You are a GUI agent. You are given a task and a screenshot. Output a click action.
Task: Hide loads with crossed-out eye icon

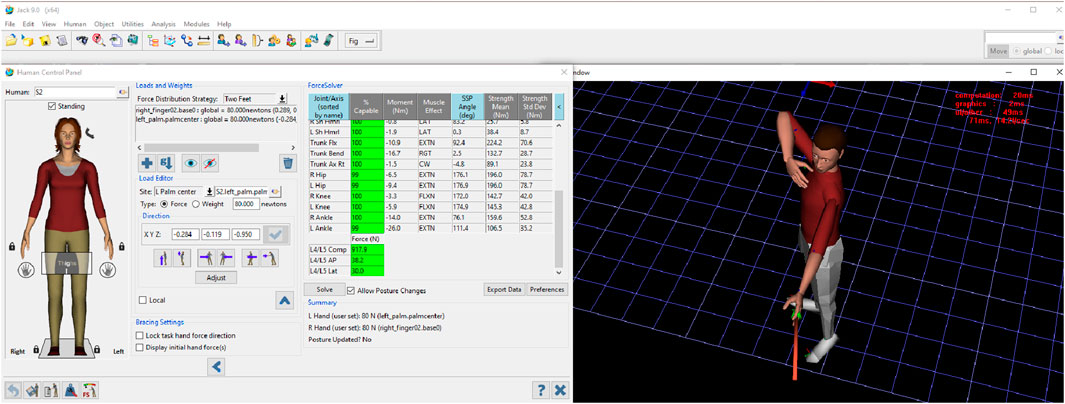211,162
